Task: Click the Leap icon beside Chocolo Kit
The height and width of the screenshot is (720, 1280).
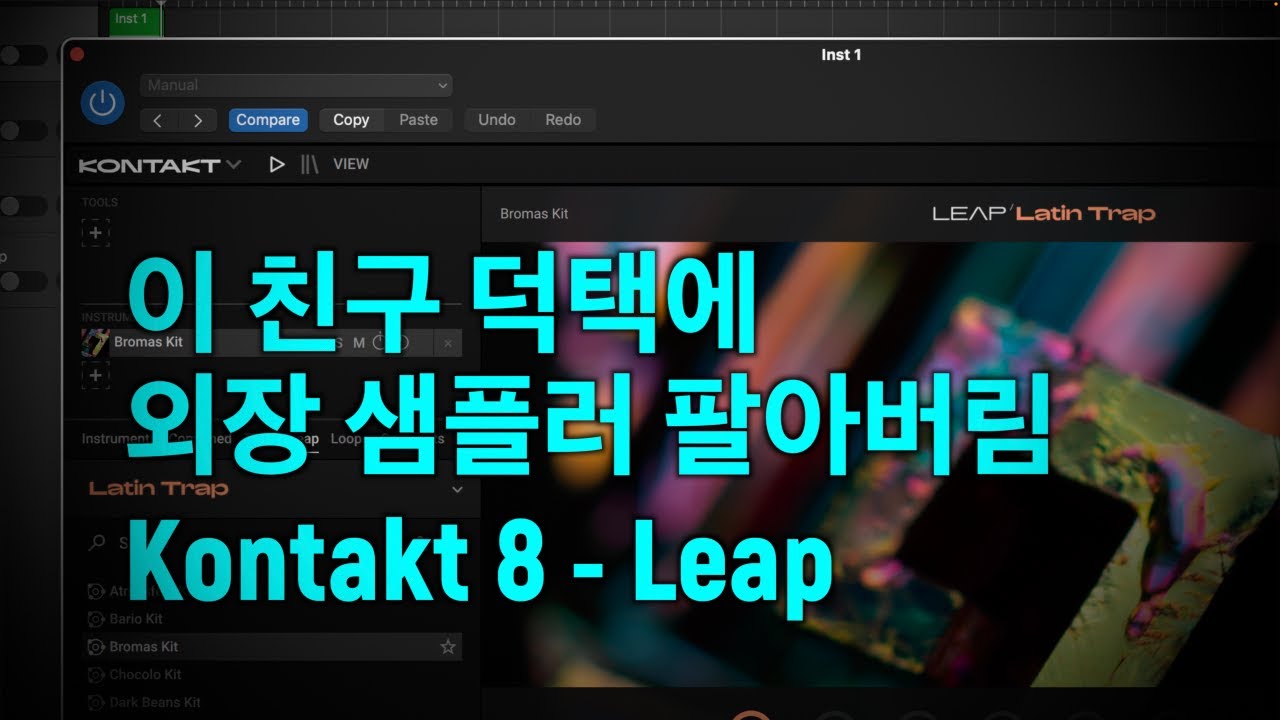Action: 96,675
